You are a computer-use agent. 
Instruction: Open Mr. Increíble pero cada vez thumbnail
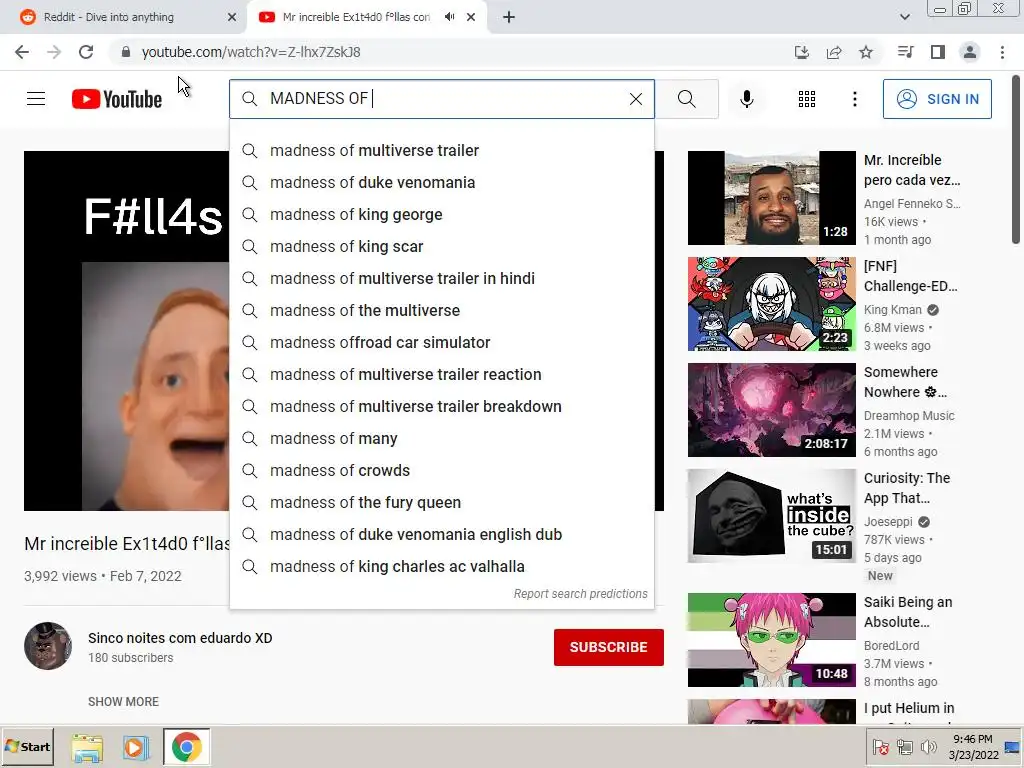click(771, 198)
